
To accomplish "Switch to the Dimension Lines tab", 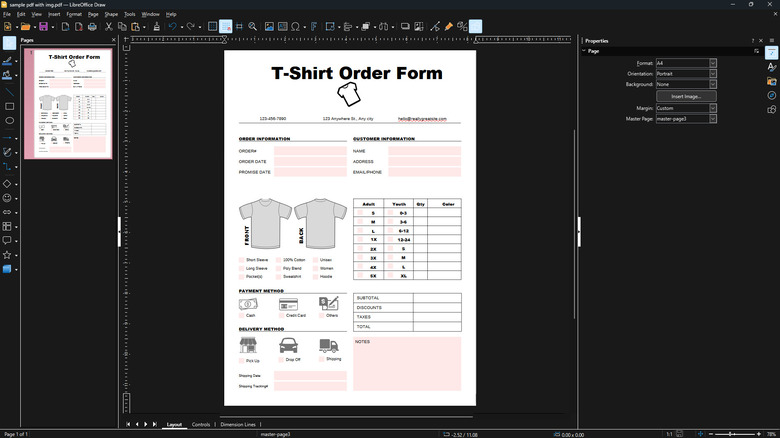I will pyautogui.click(x=238, y=424).
